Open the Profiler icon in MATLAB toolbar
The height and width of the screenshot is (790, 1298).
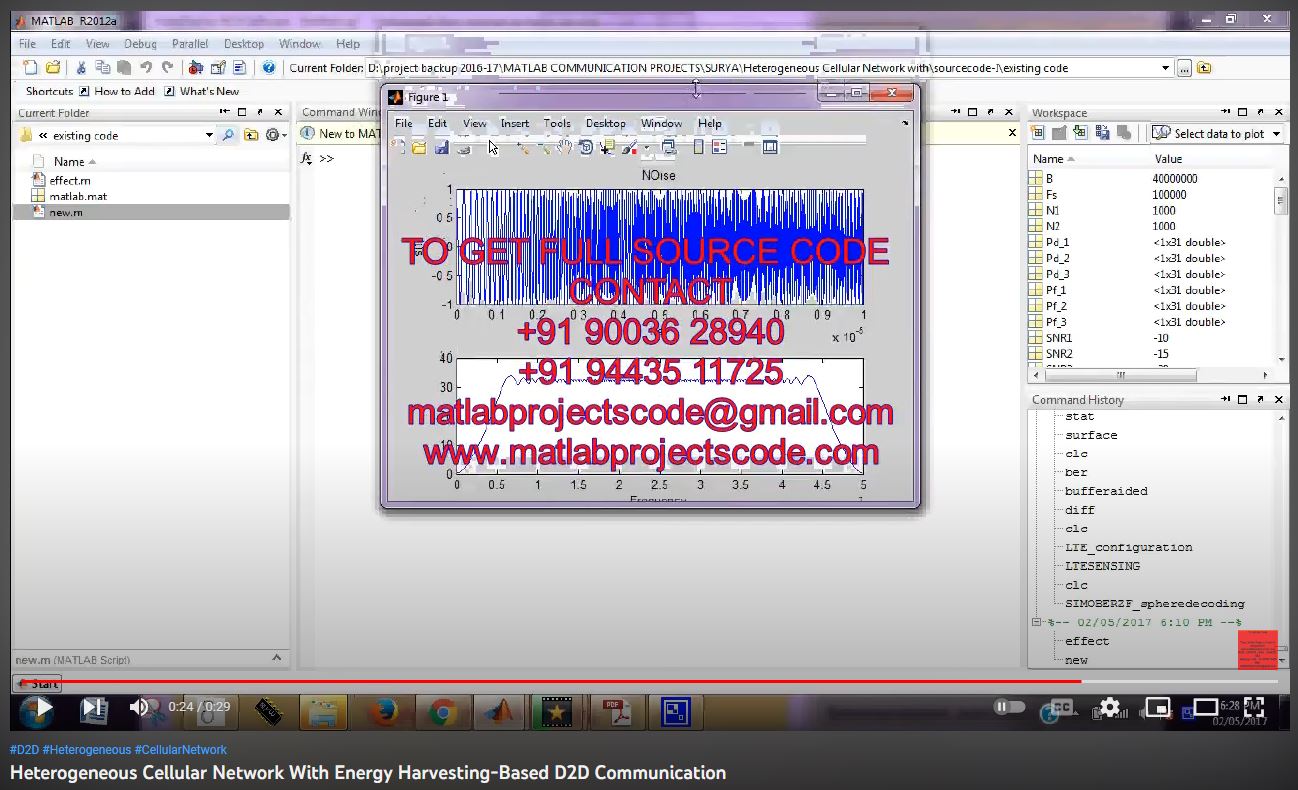pos(240,68)
